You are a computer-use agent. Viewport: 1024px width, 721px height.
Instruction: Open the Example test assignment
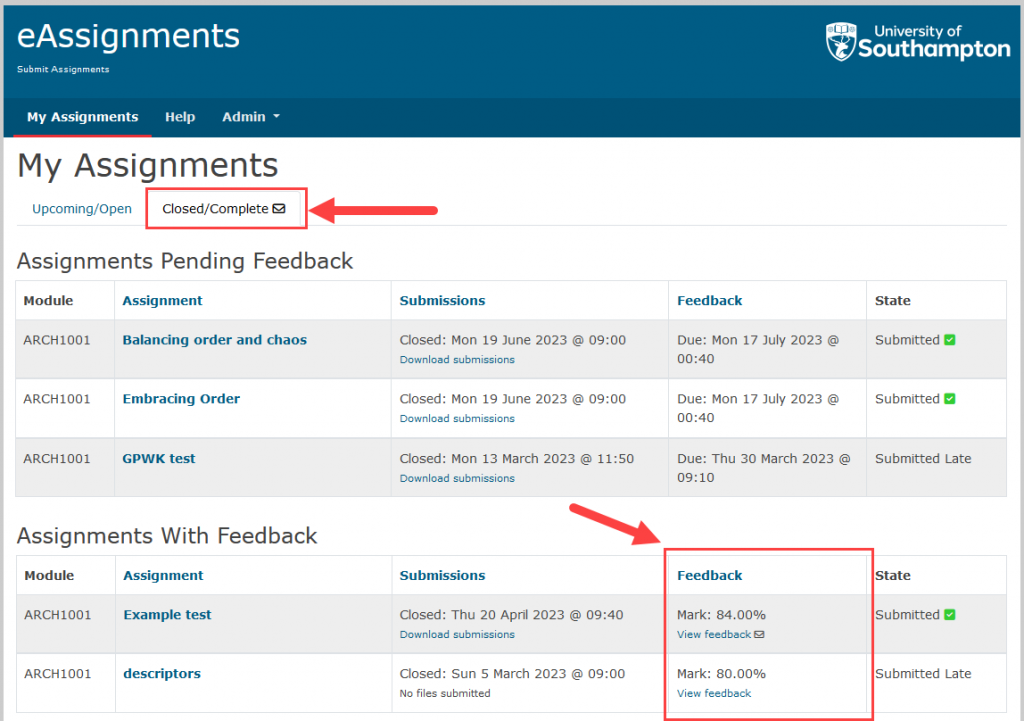click(x=167, y=615)
